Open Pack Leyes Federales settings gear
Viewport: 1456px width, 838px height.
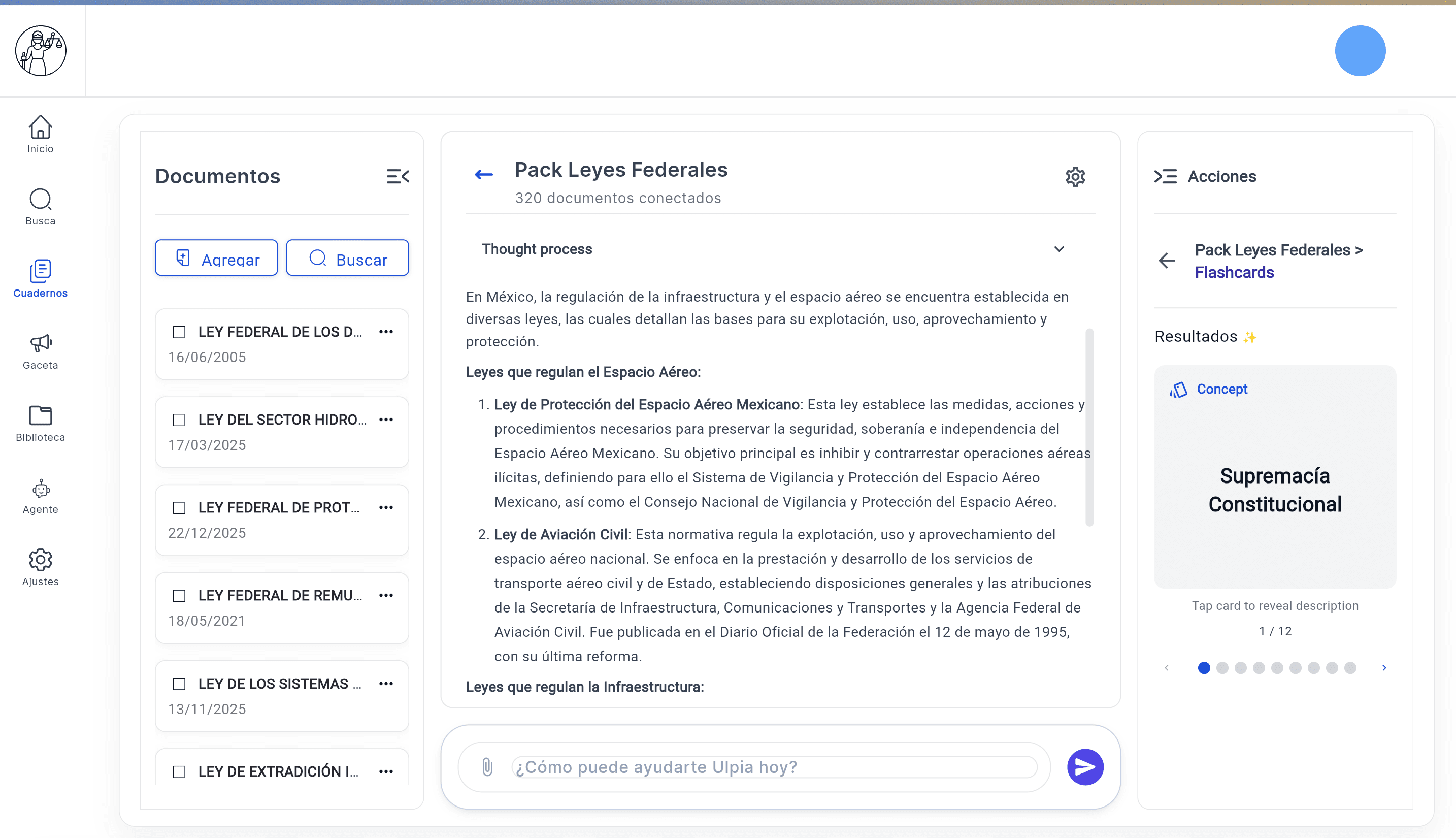(1075, 177)
